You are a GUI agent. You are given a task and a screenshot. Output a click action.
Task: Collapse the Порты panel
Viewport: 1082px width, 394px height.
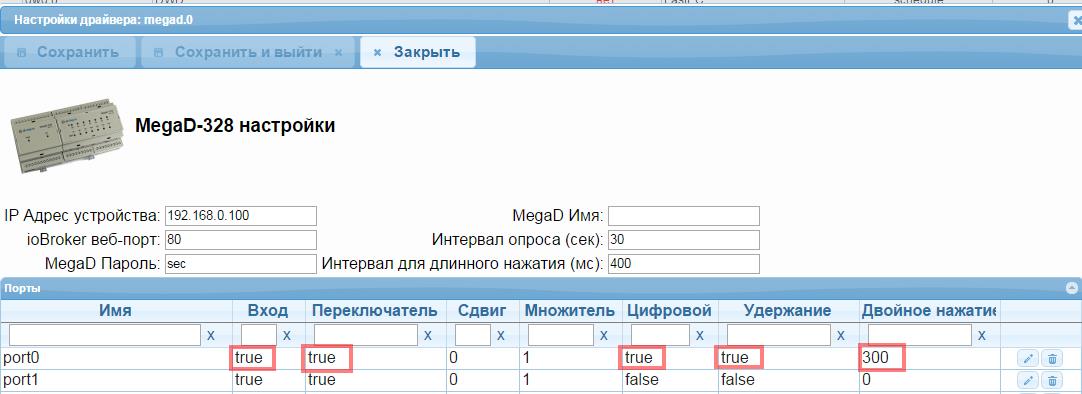tap(1072, 288)
